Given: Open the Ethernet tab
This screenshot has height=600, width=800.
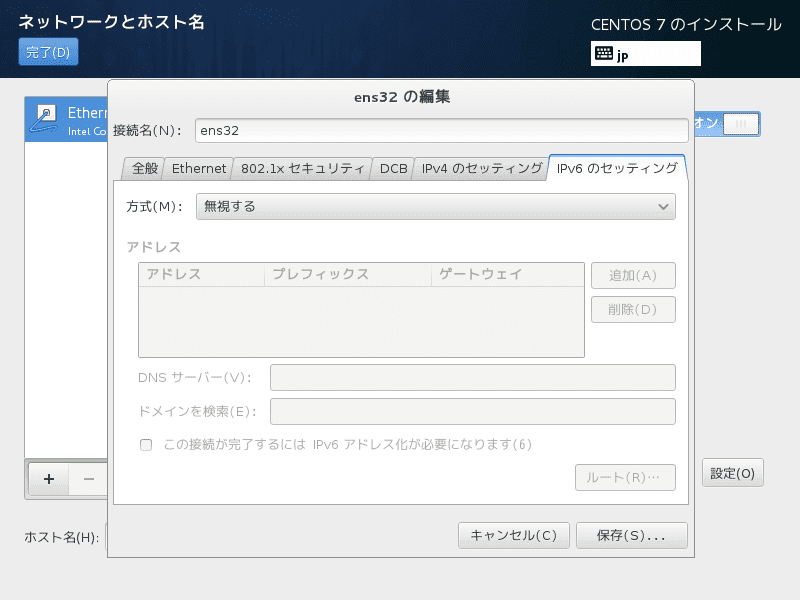Looking at the screenshot, I should [x=199, y=169].
